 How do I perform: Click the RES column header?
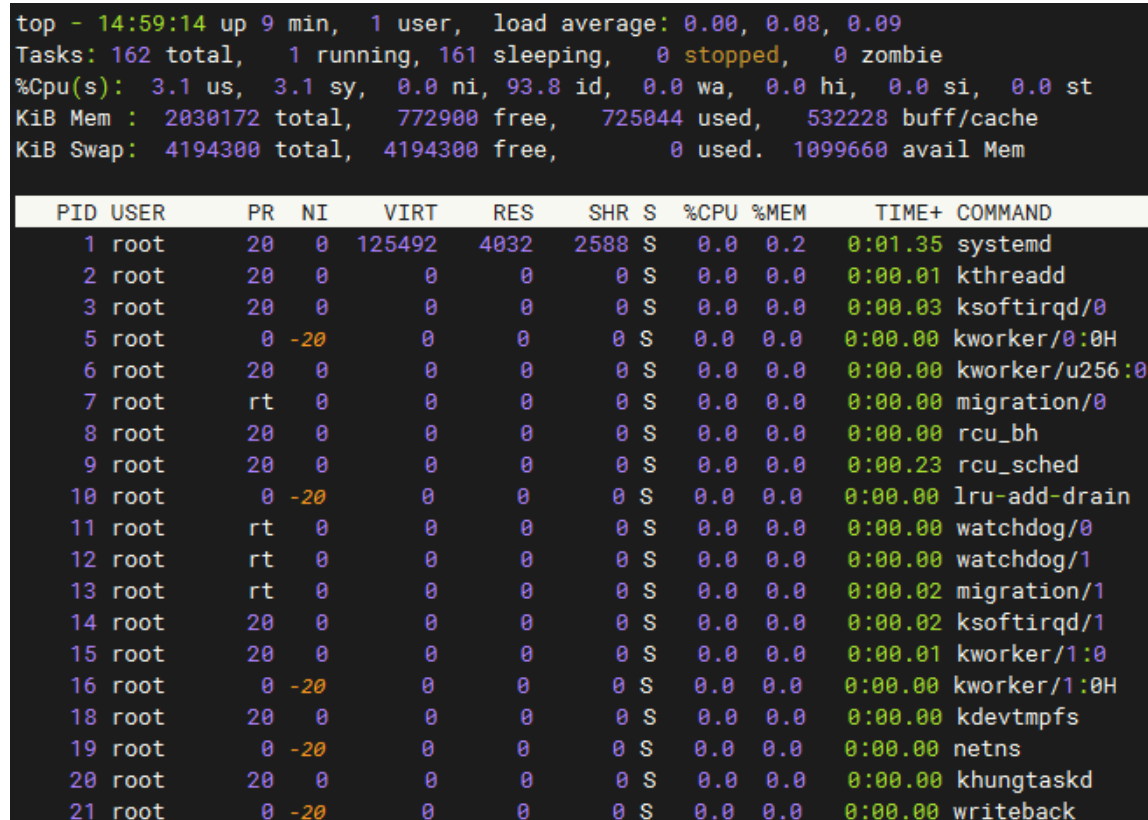click(x=512, y=212)
